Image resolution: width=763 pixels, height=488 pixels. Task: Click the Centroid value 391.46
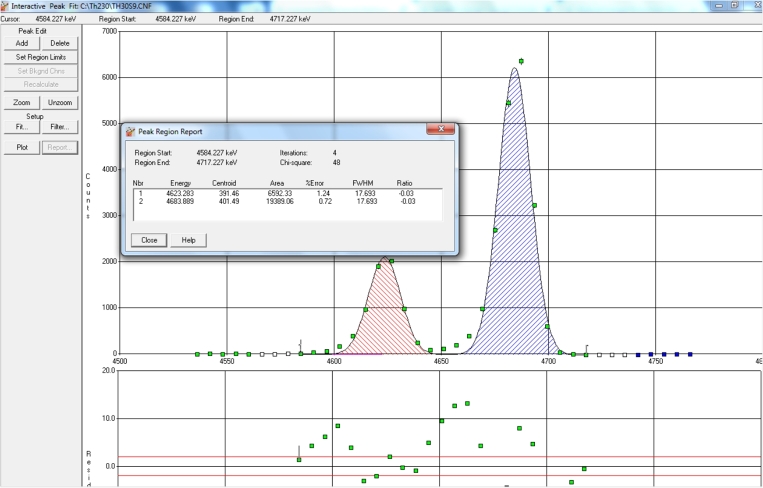click(229, 193)
